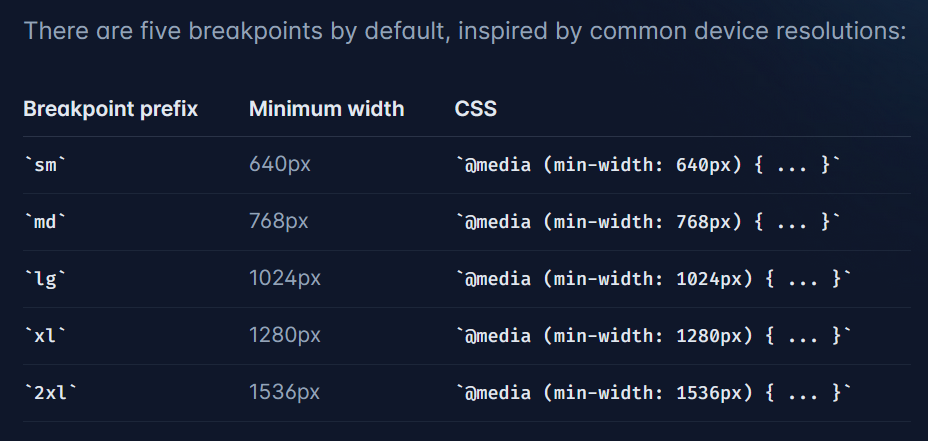Select the `lg` breakpoint prefix cell
This screenshot has width=928, height=441.
[45, 278]
